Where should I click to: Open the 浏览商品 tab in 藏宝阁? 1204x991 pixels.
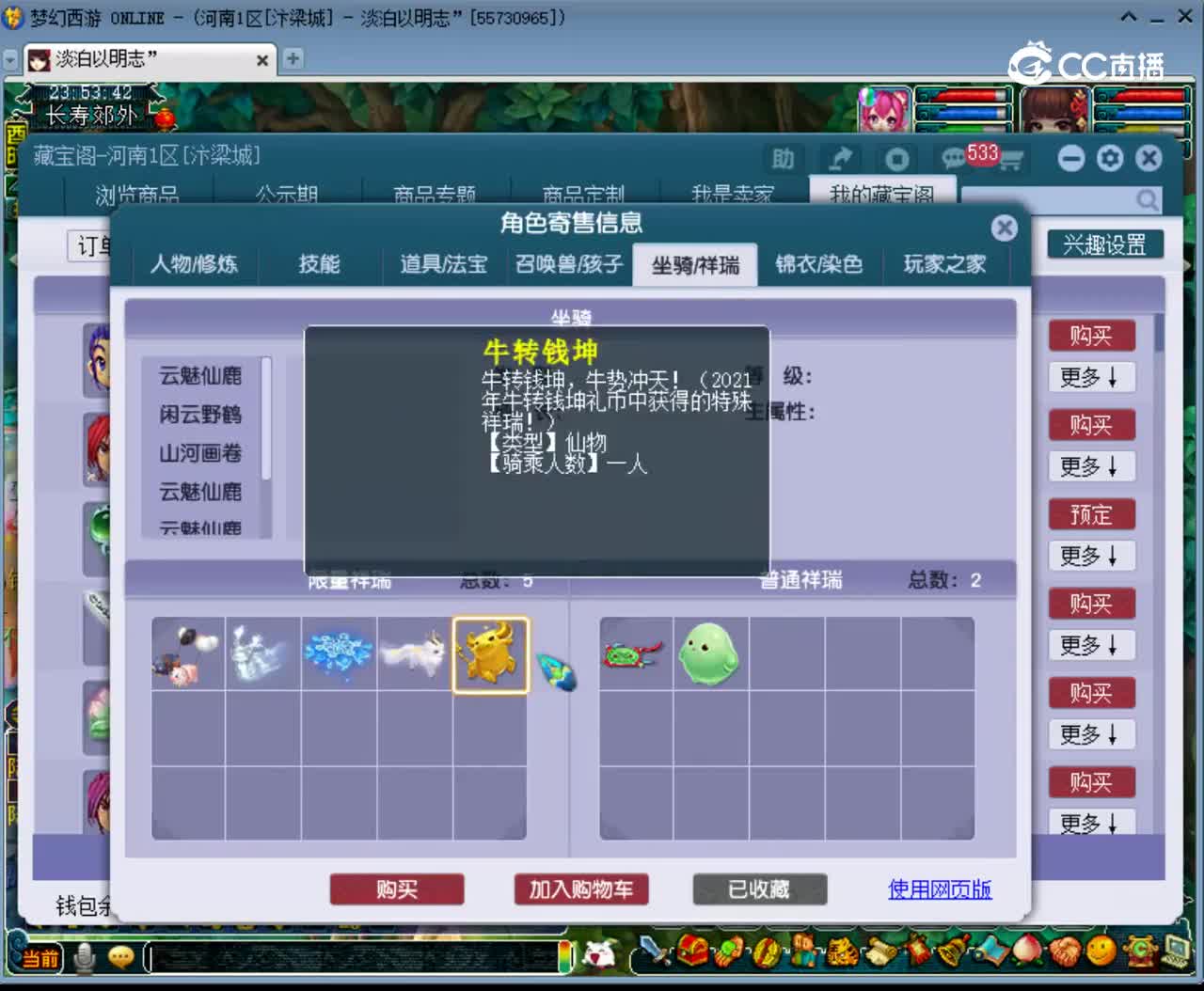click(137, 195)
